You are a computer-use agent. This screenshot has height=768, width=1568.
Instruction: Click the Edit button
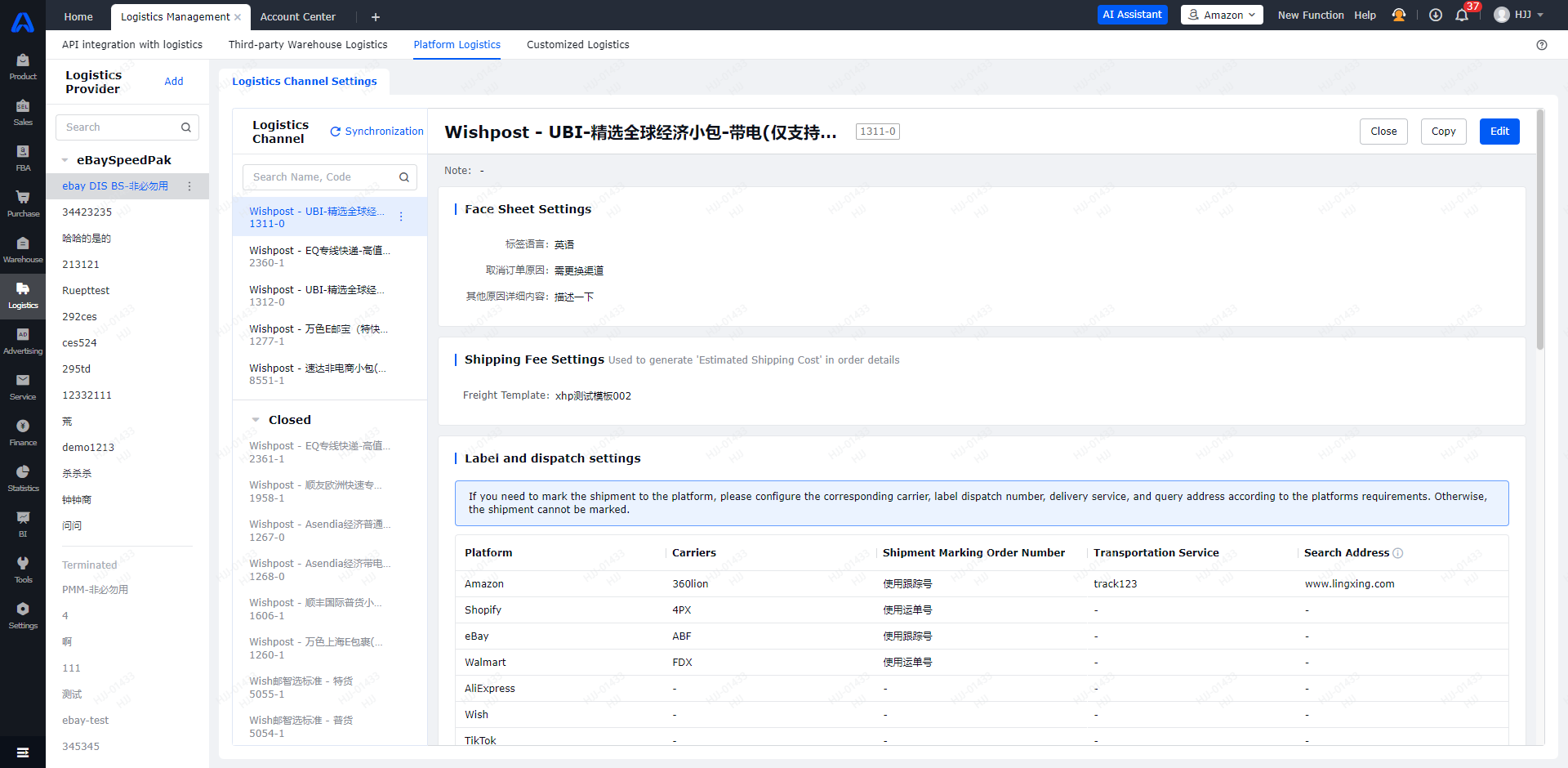tap(1499, 132)
